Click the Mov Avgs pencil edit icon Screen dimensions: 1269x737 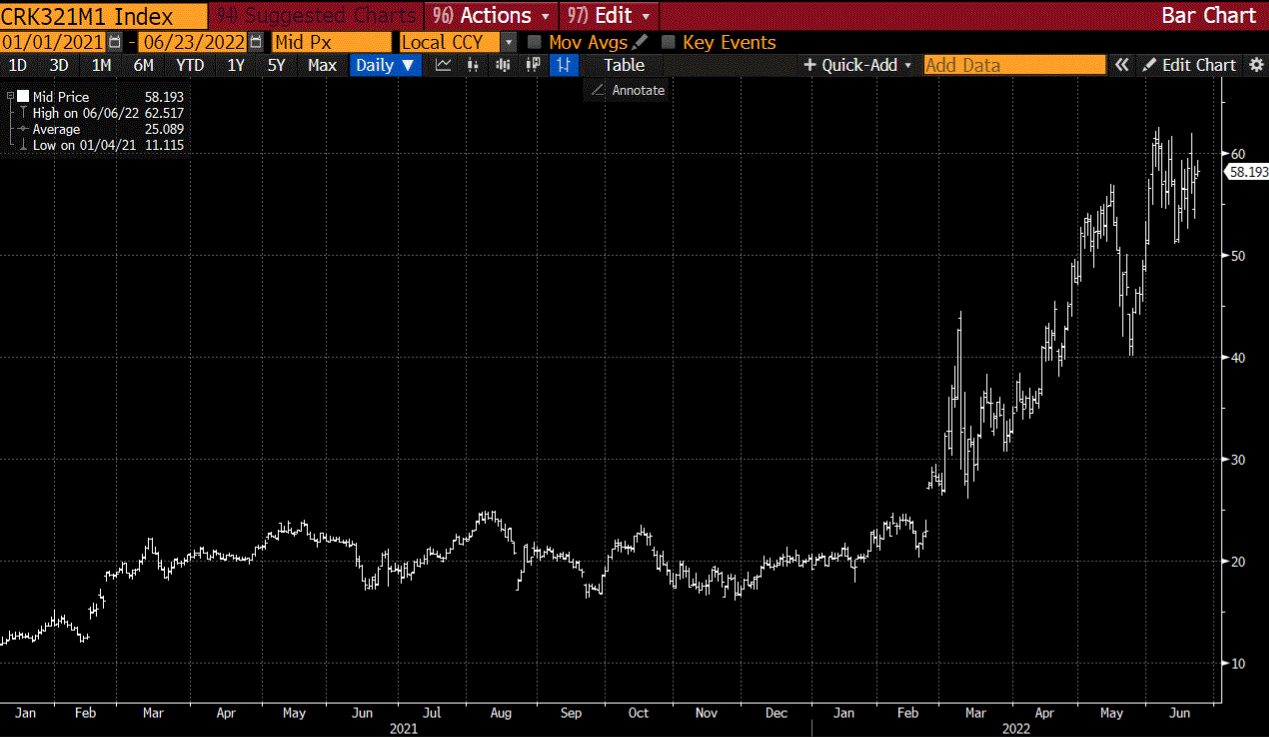point(641,42)
